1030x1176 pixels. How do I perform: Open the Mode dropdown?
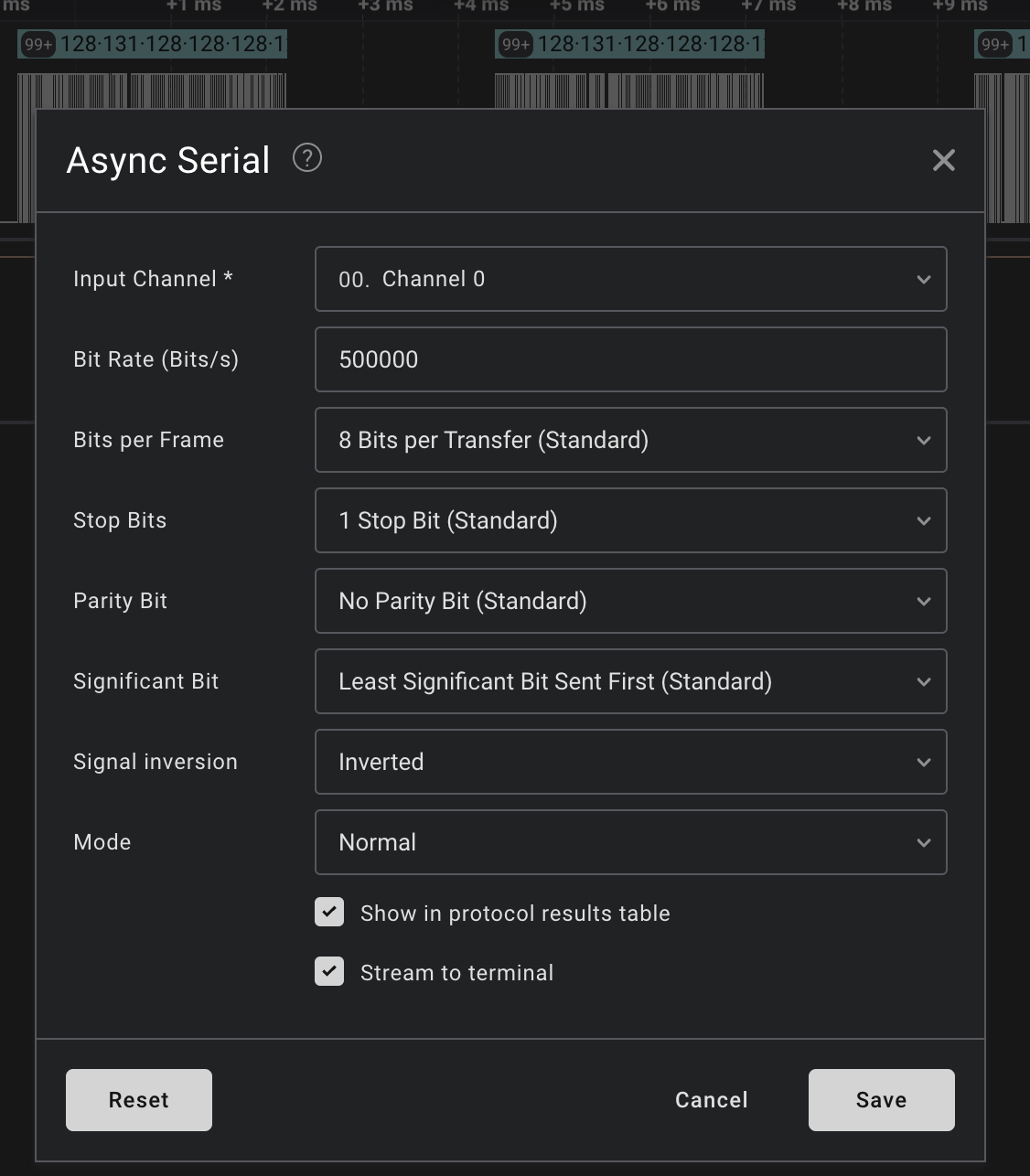tap(630, 842)
